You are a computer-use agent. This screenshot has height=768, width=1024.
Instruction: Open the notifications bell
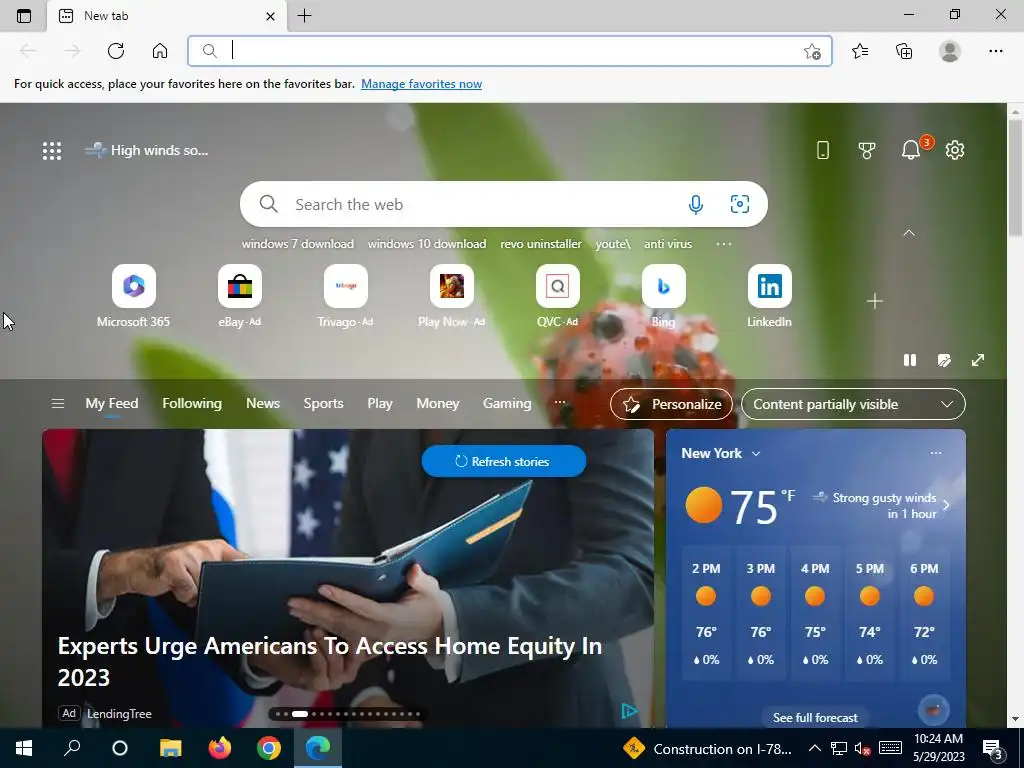coord(911,150)
